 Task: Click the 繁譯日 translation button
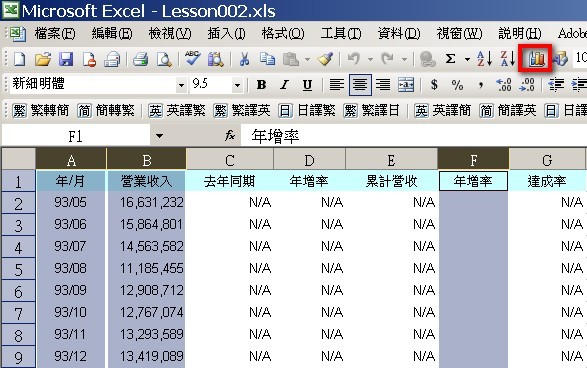click(x=372, y=110)
